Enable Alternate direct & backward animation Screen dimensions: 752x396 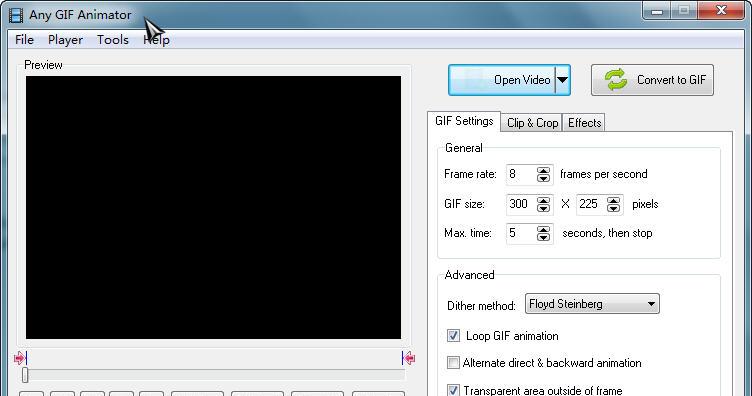[x=453, y=362]
